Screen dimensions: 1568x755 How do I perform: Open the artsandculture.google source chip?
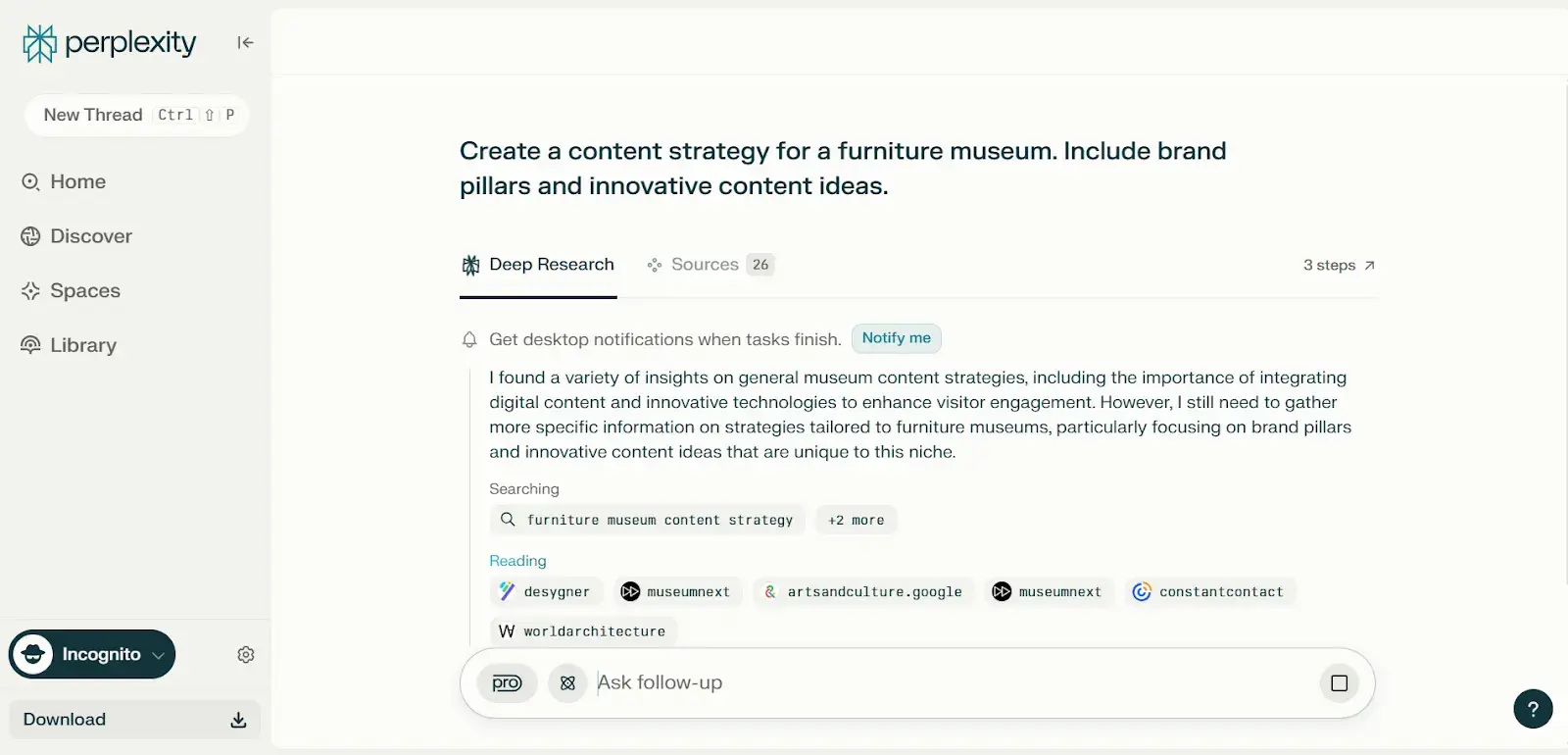coord(863,592)
